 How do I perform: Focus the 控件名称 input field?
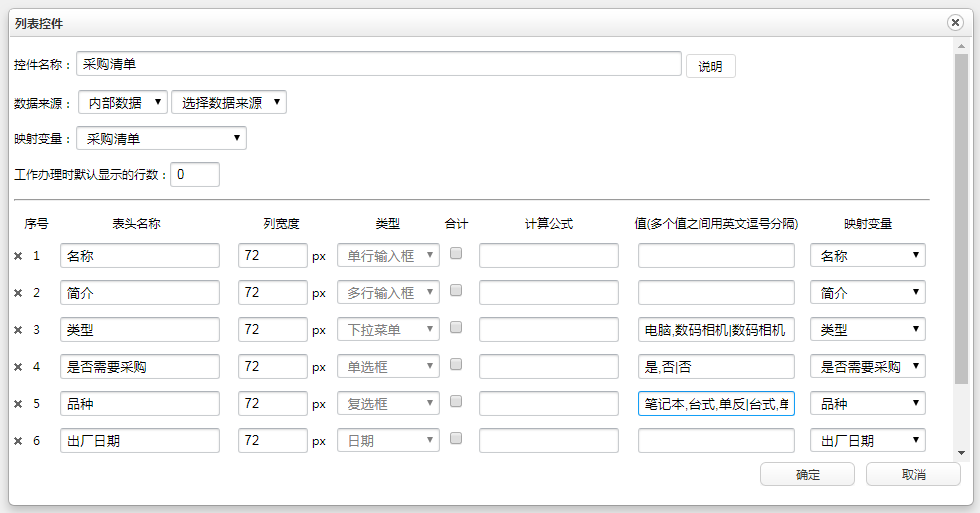click(378, 64)
